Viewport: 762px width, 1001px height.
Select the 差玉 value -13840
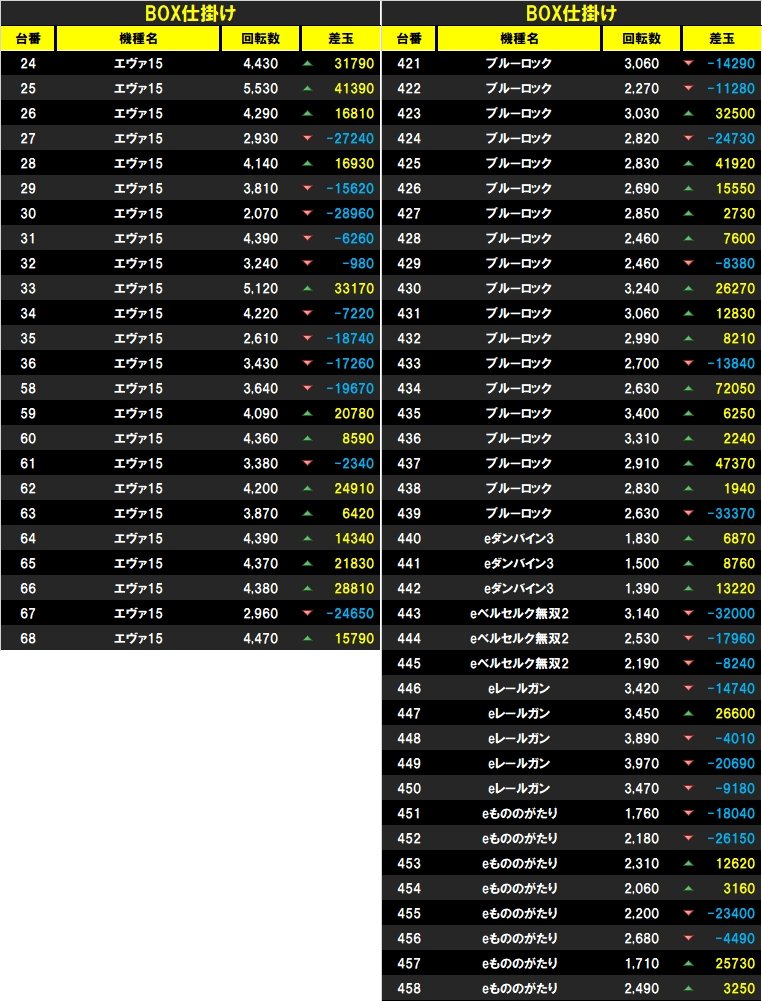pos(731,364)
